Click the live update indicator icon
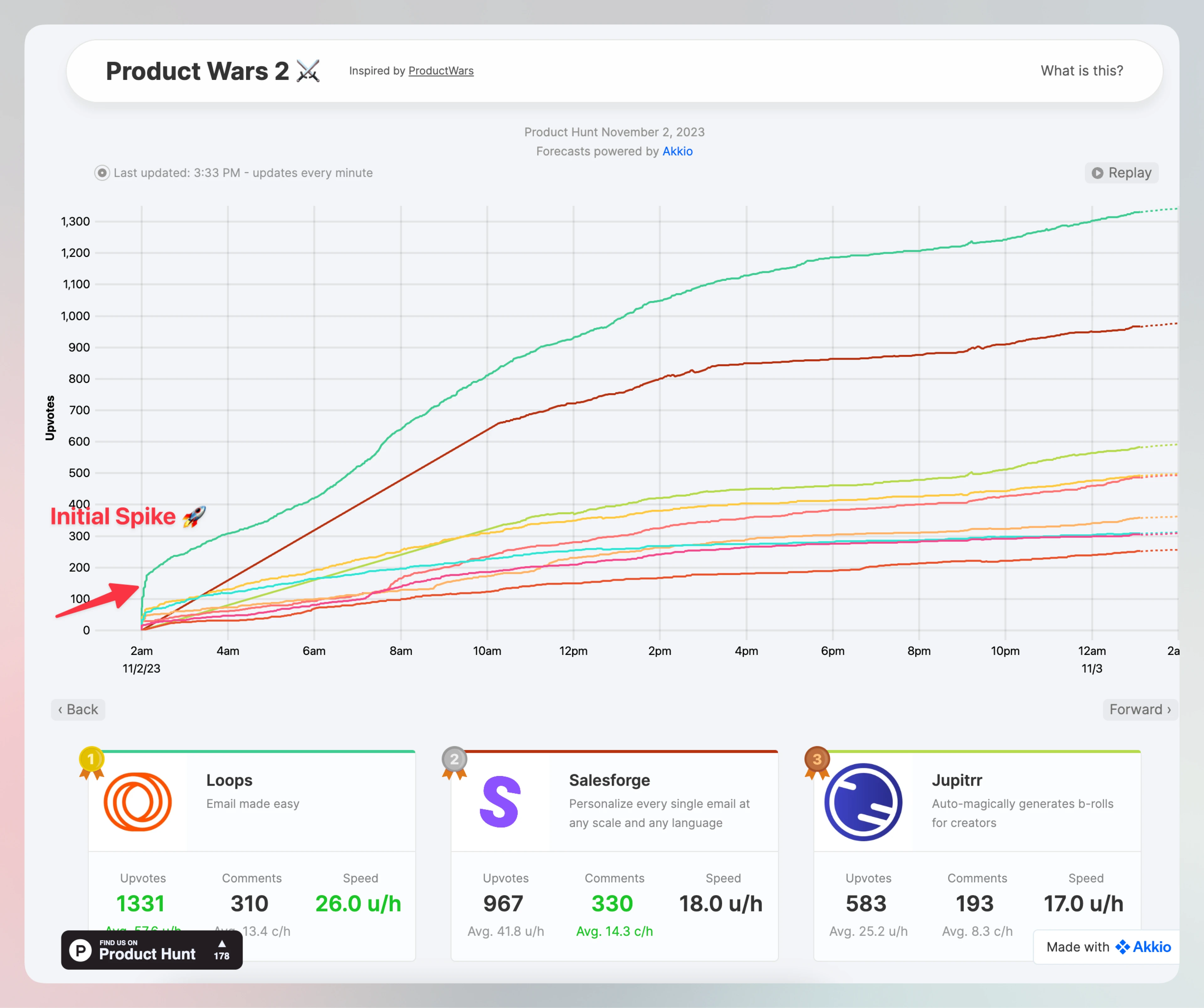The width and height of the screenshot is (1204, 1008). click(x=102, y=172)
